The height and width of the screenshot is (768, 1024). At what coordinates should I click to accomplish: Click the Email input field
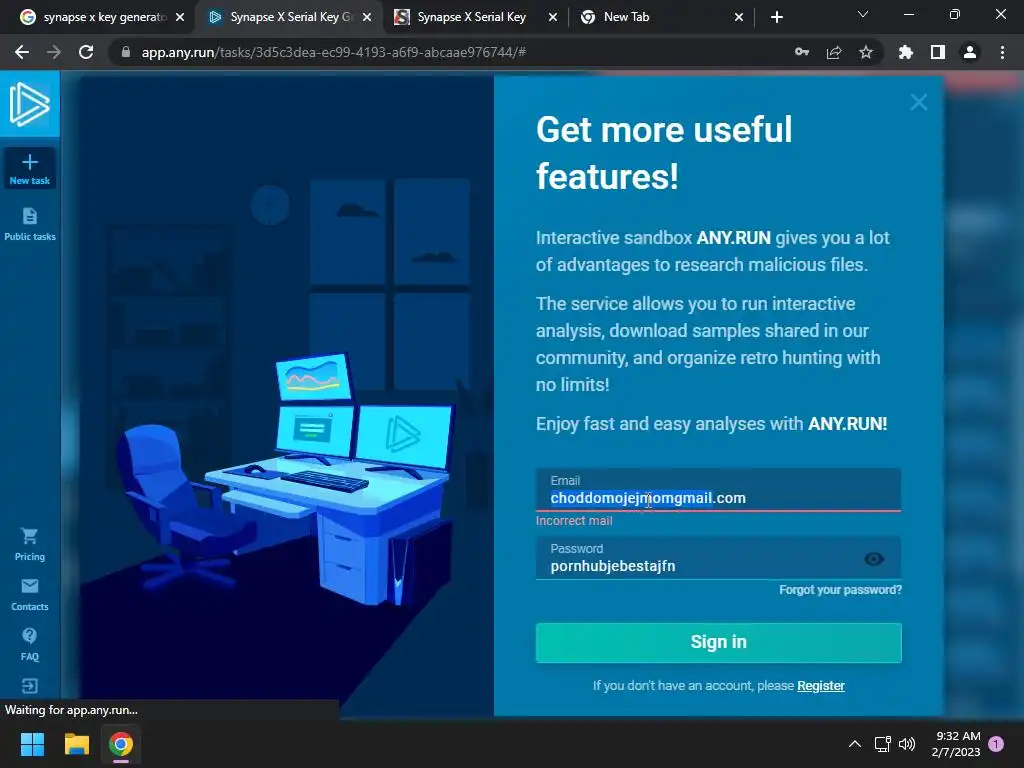(718, 490)
